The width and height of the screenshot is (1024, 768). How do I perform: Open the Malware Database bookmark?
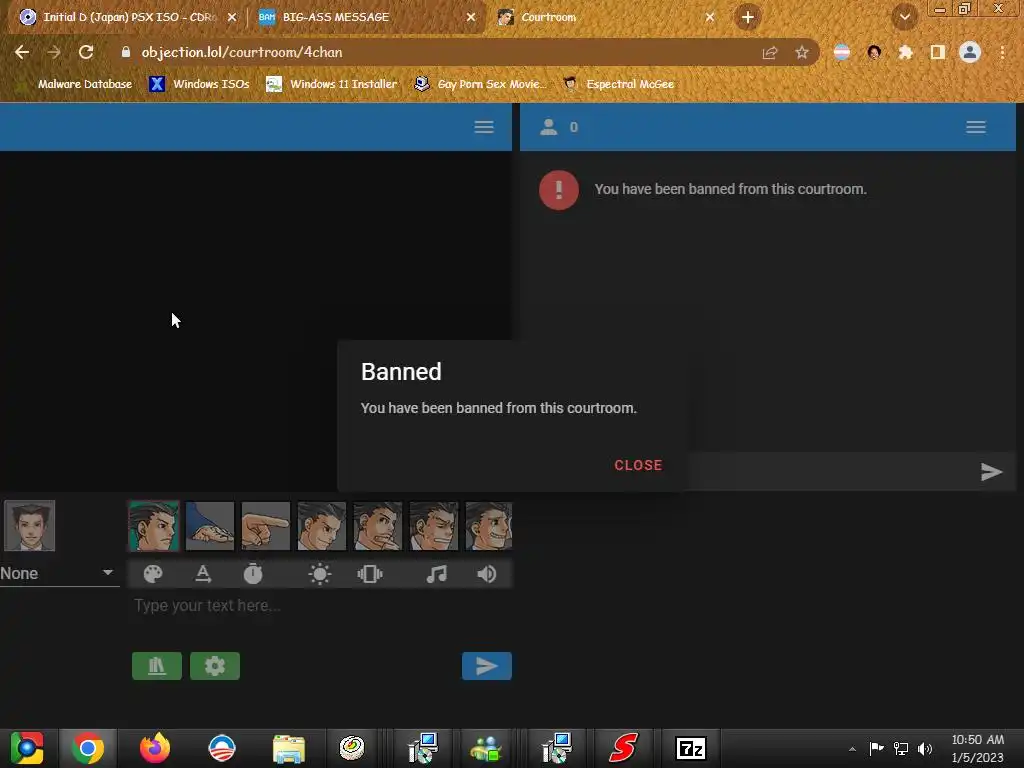point(76,84)
